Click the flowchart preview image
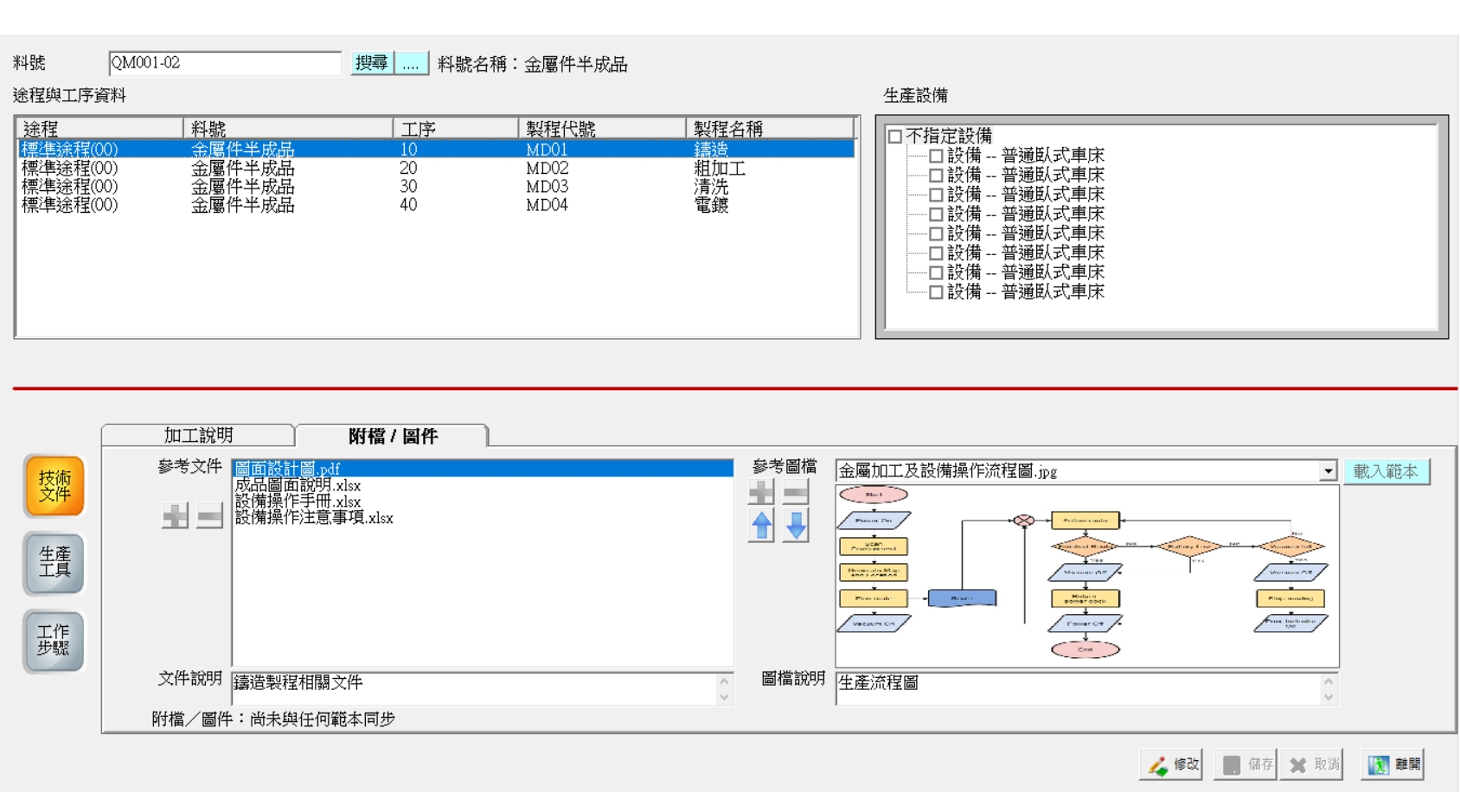The image size is (1460, 812). (x=1087, y=576)
